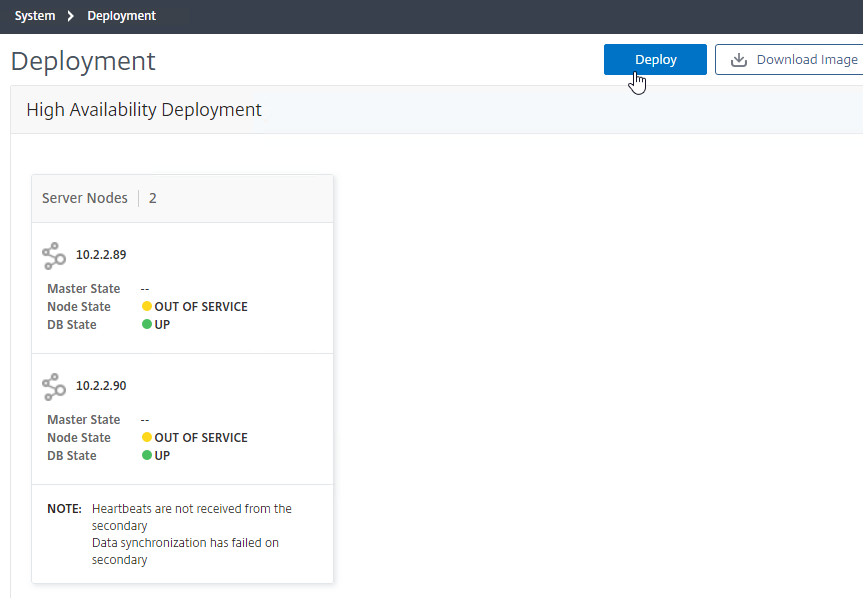Click the node icon for 10.2.2.90
The height and width of the screenshot is (598, 863).
pyautogui.click(x=54, y=387)
